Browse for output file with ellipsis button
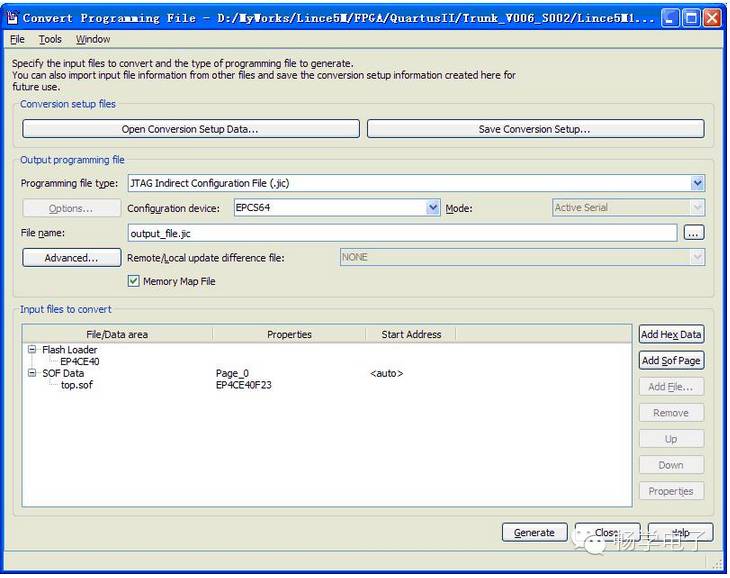The height and width of the screenshot is (578, 730). coord(694,233)
